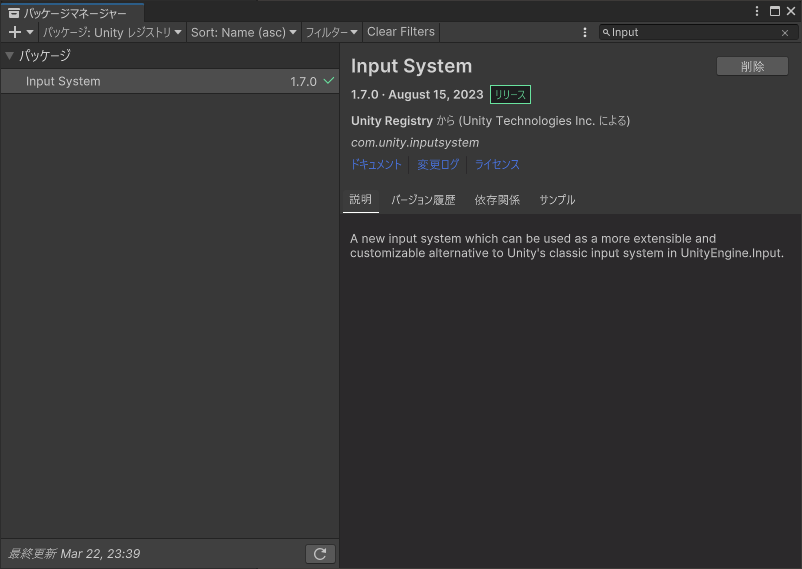This screenshot has width=802, height=569.
Task: Click the package search input field
Action: click(x=690, y=33)
